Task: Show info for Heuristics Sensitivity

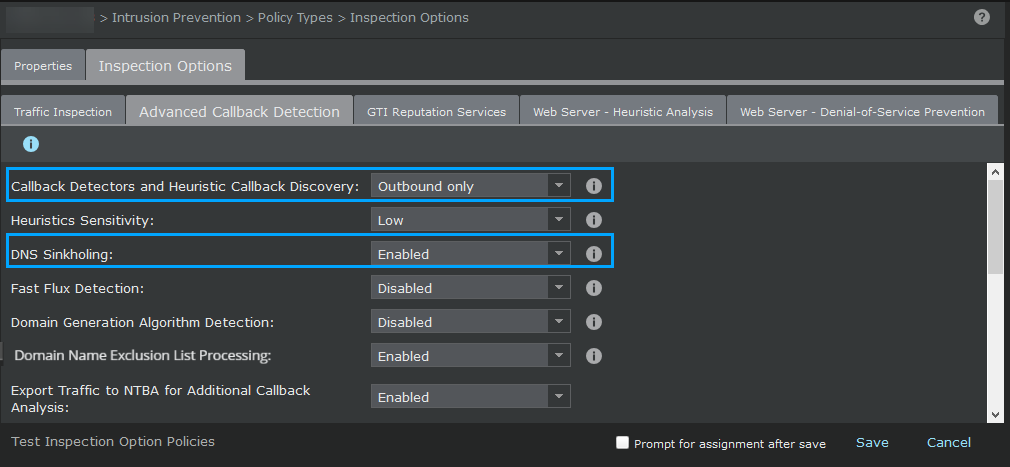Action: tap(594, 220)
